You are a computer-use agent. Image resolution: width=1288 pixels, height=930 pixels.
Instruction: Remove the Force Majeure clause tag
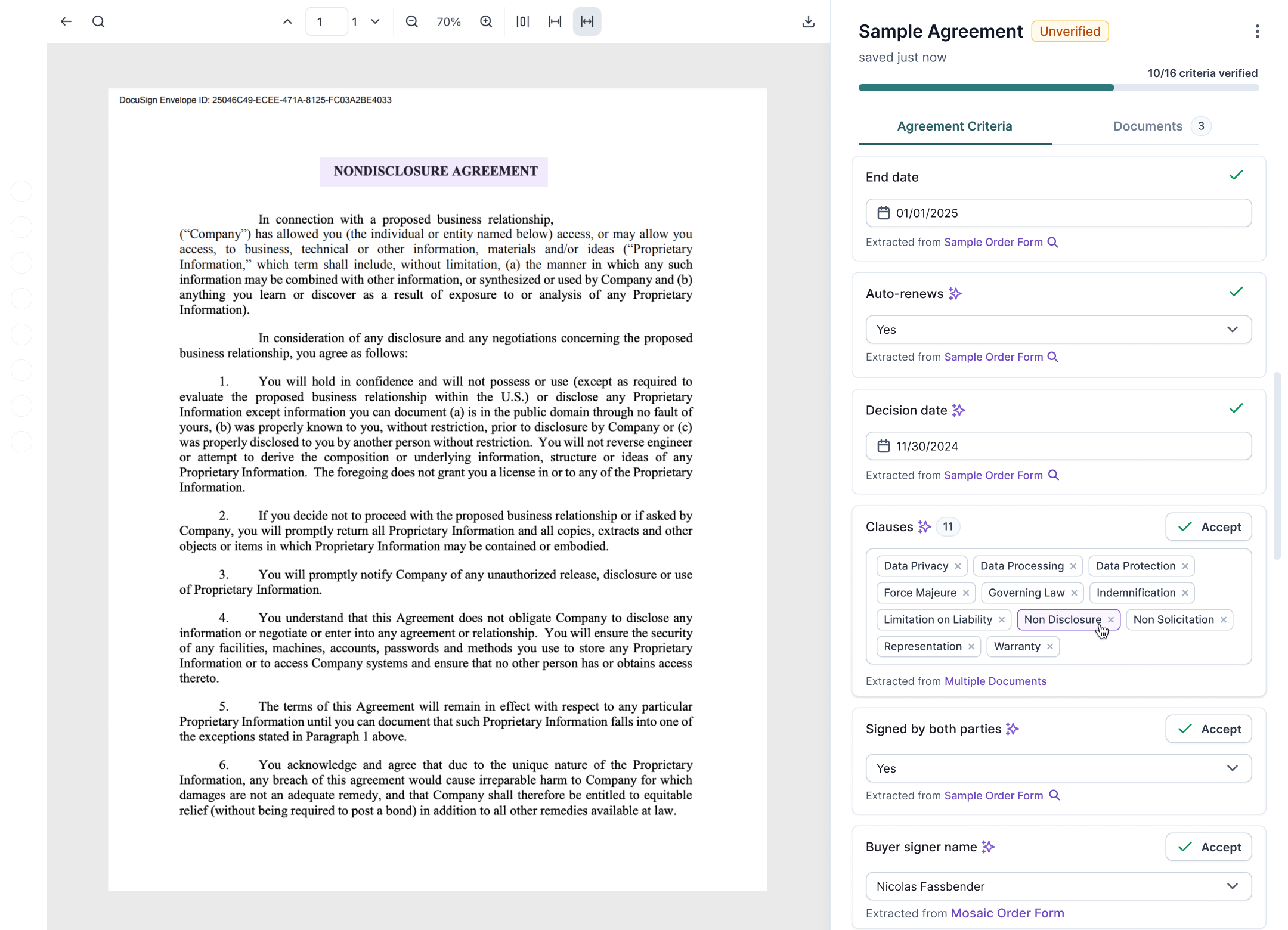click(x=967, y=593)
